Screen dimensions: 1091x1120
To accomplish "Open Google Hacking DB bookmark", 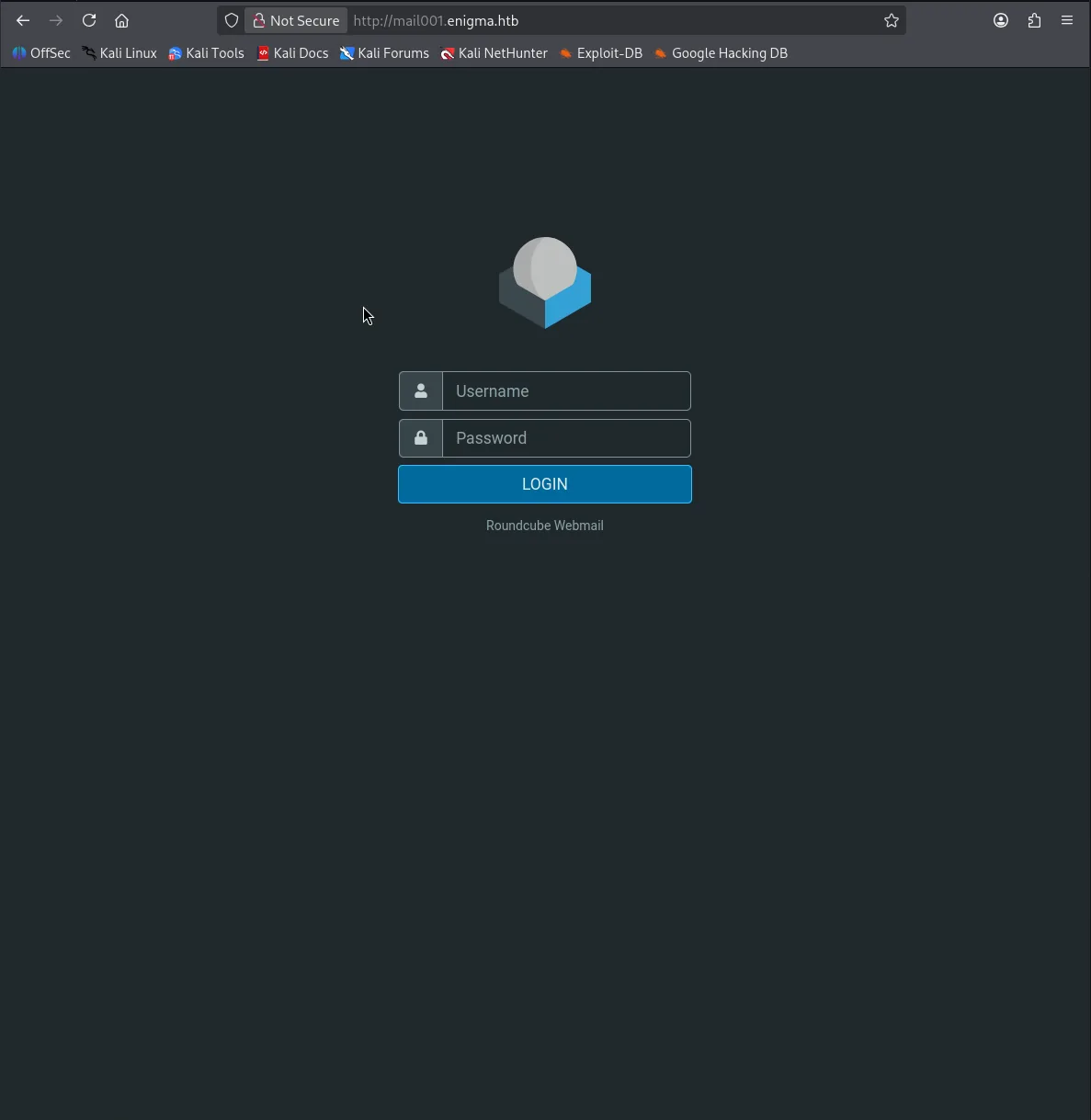I will click(721, 53).
